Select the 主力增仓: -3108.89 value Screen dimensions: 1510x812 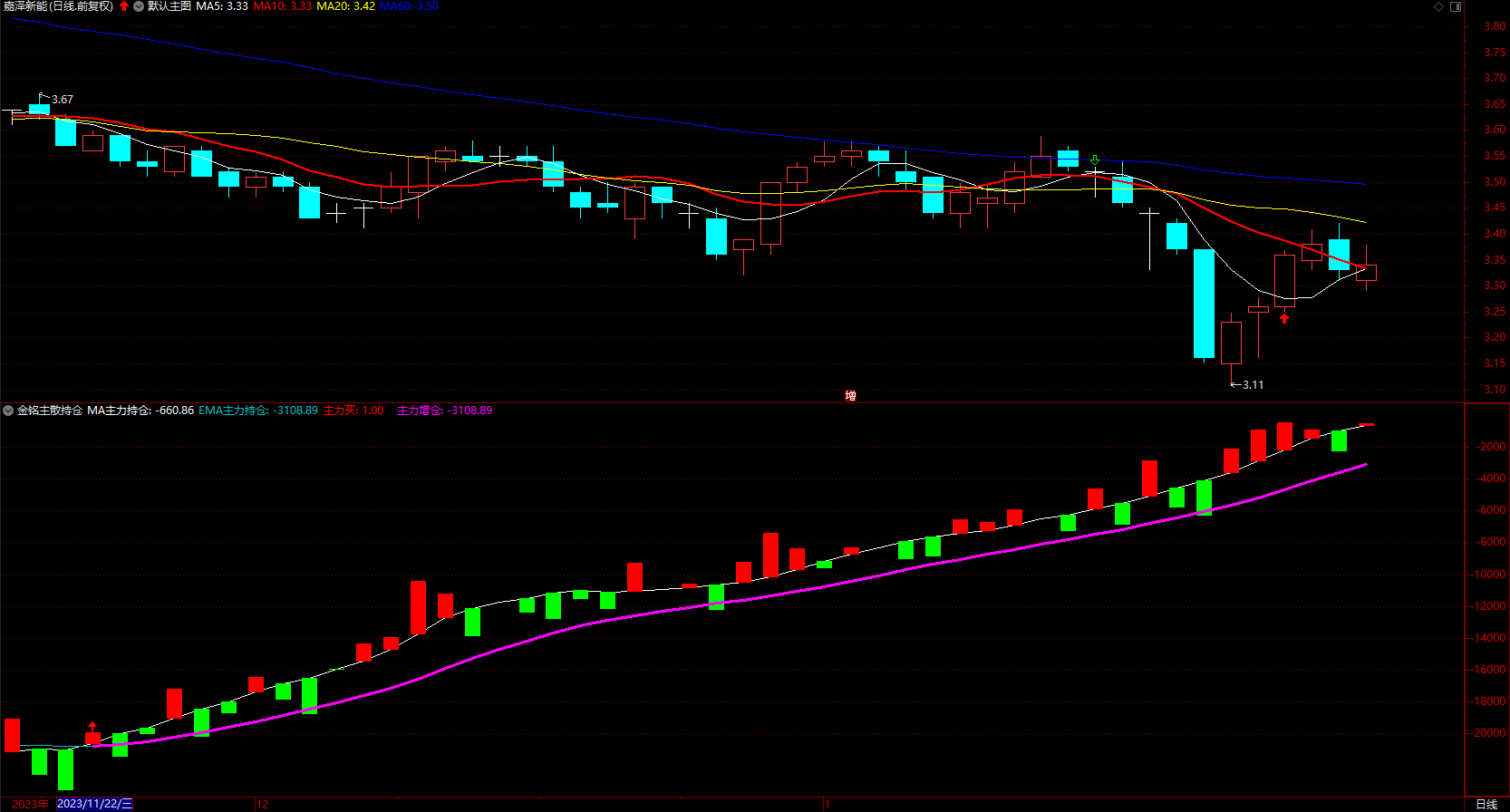click(444, 411)
